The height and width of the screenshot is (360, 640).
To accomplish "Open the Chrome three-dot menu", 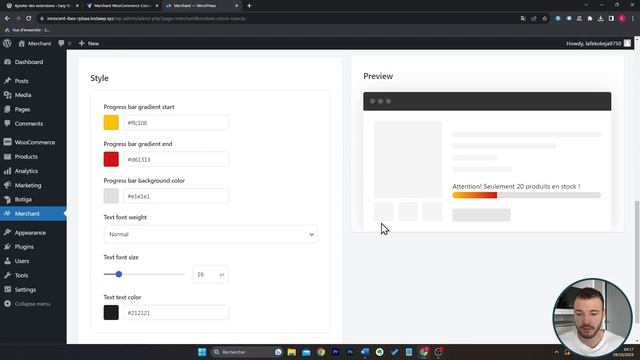I will pyautogui.click(x=633, y=18).
